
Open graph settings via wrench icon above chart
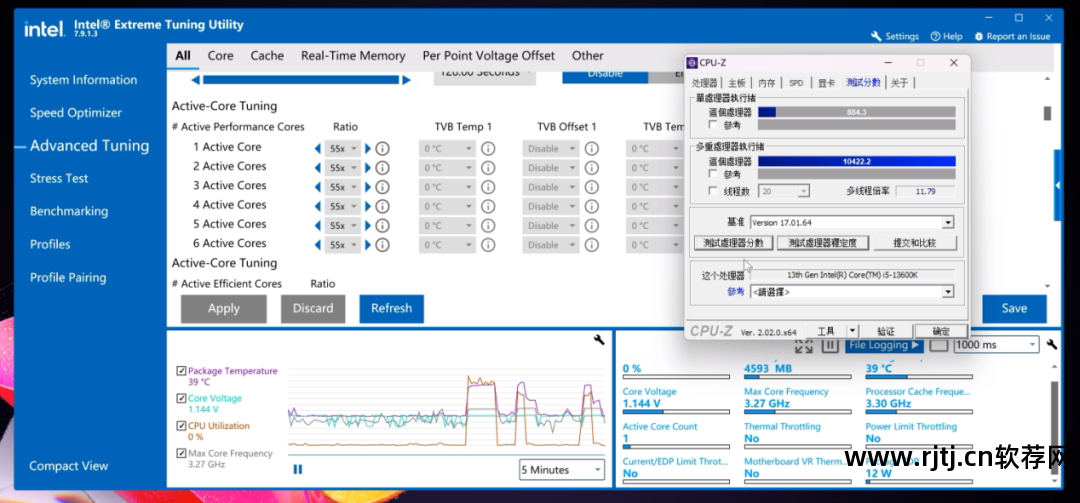click(x=599, y=341)
